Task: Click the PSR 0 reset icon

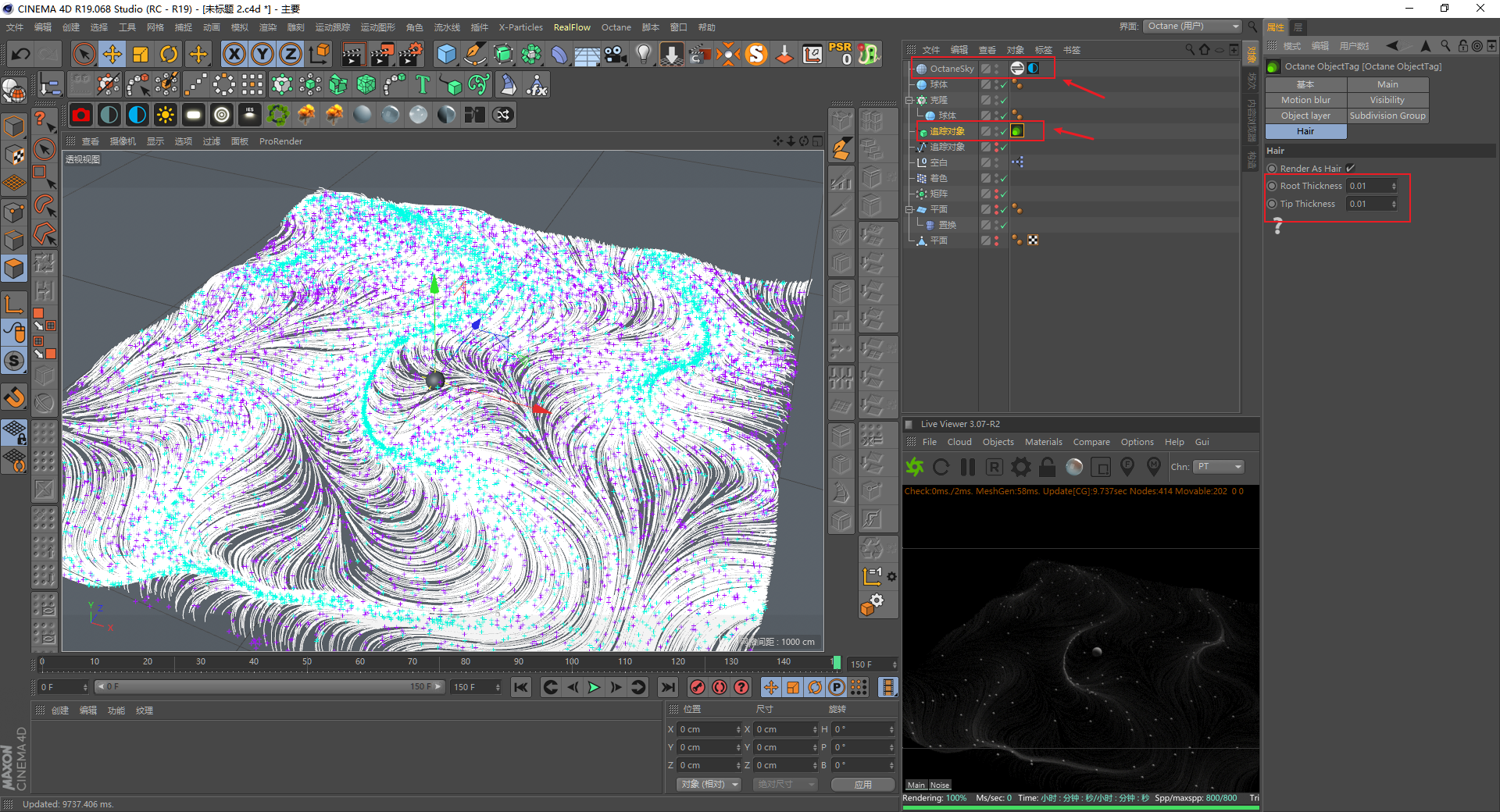Action: 841,54
